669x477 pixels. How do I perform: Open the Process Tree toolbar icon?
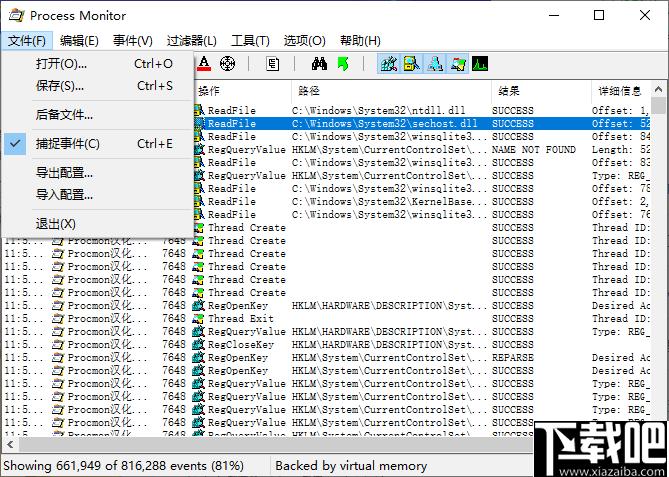pos(273,64)
